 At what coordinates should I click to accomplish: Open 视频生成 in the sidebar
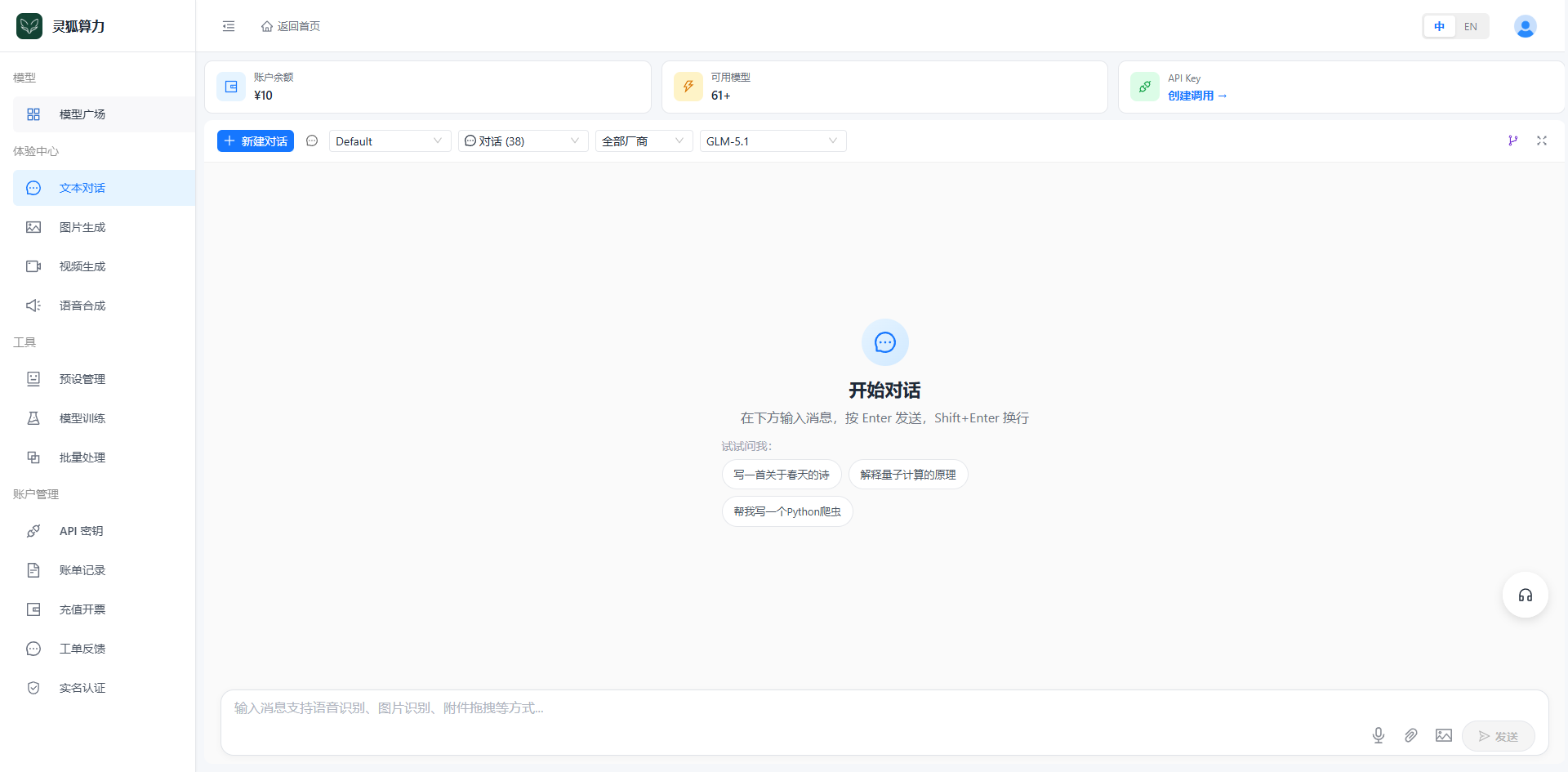tap(104, 266)
